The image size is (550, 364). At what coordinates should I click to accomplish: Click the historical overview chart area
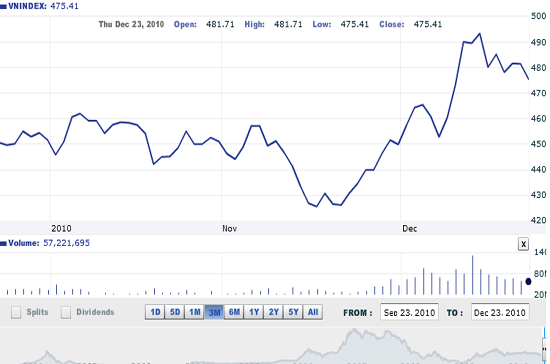(x=271, y=345)
